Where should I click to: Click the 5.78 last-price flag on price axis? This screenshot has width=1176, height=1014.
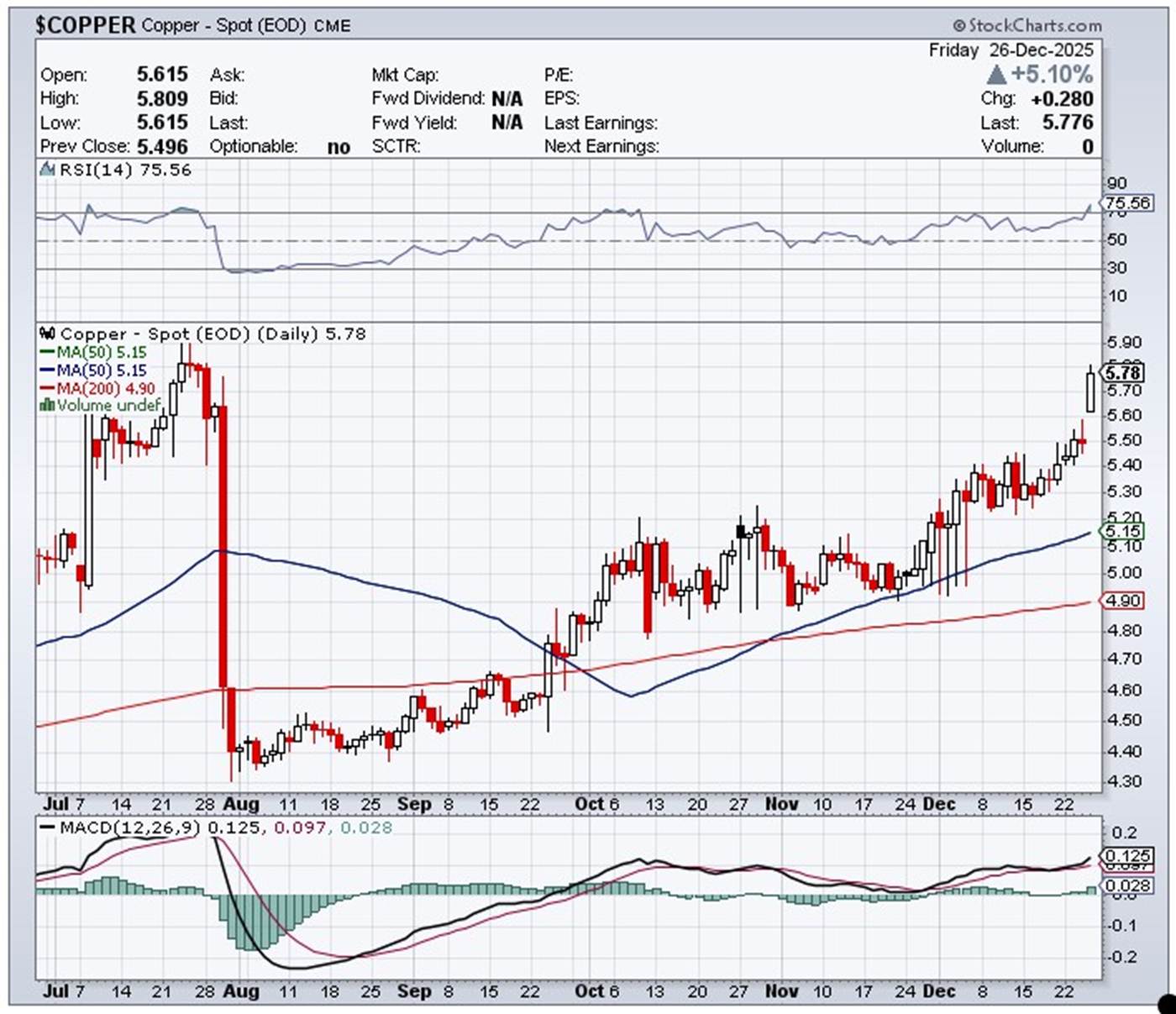[1122, 372]
